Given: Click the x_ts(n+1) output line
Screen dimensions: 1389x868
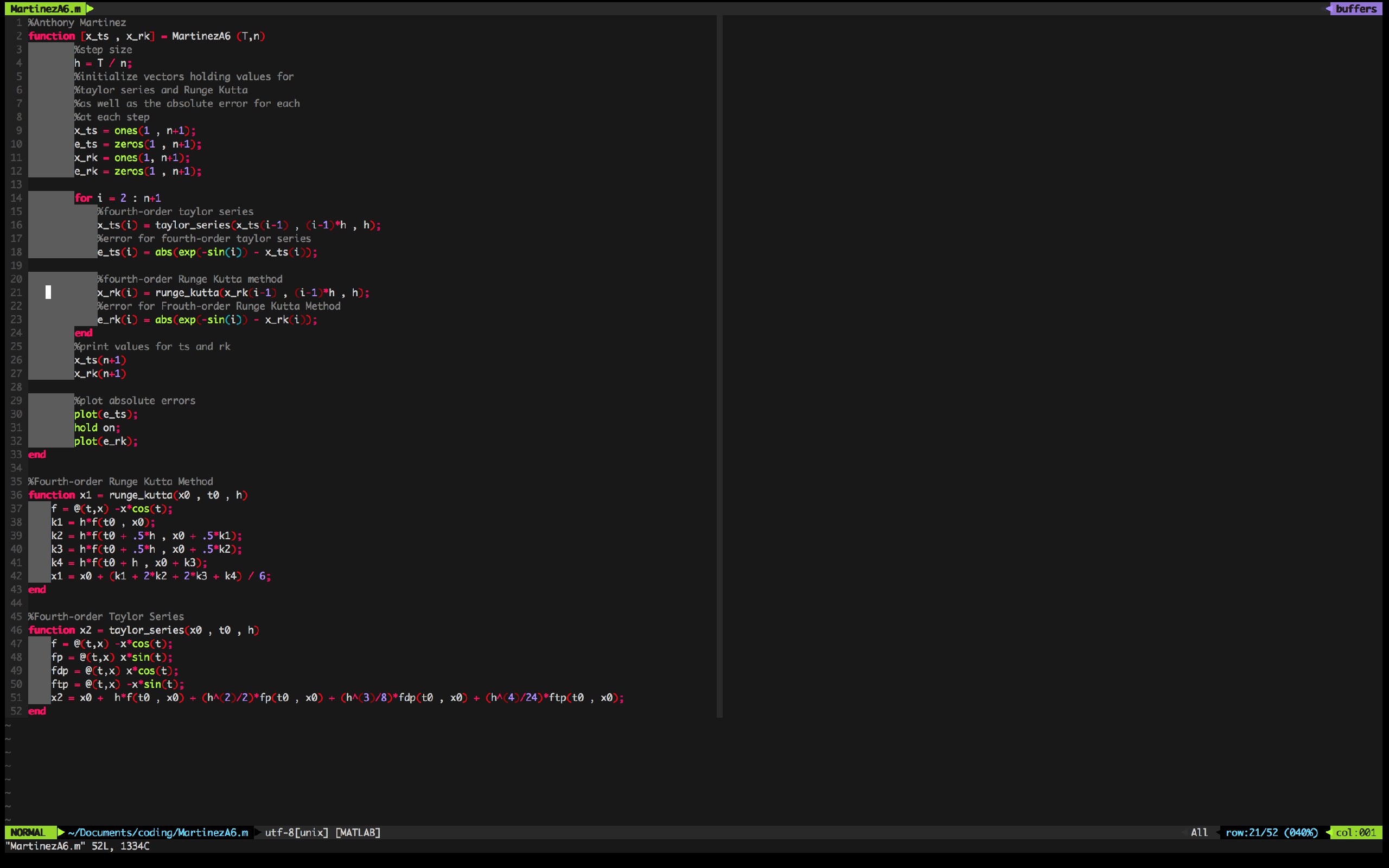Looking at the screenshot, I should point(100,360).
